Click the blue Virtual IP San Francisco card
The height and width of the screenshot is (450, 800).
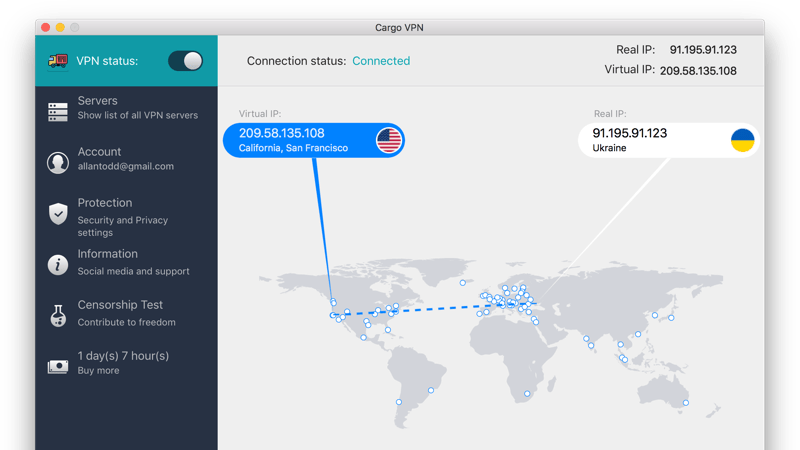tap(314, 140)
